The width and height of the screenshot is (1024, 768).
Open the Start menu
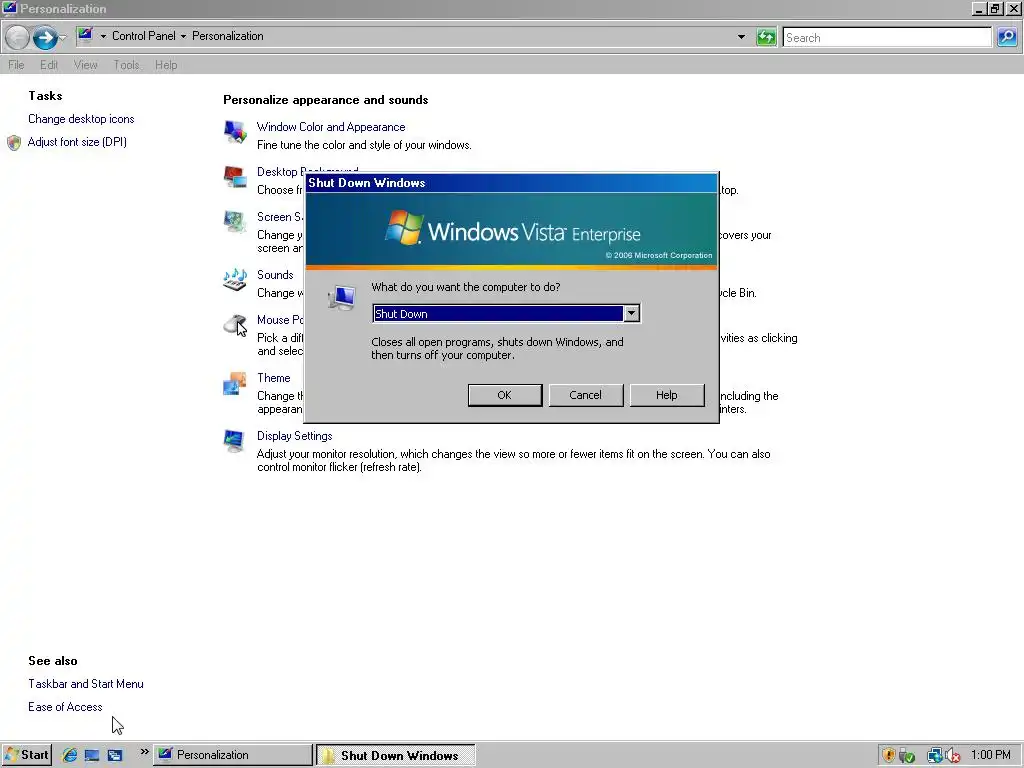click(26, 755)
